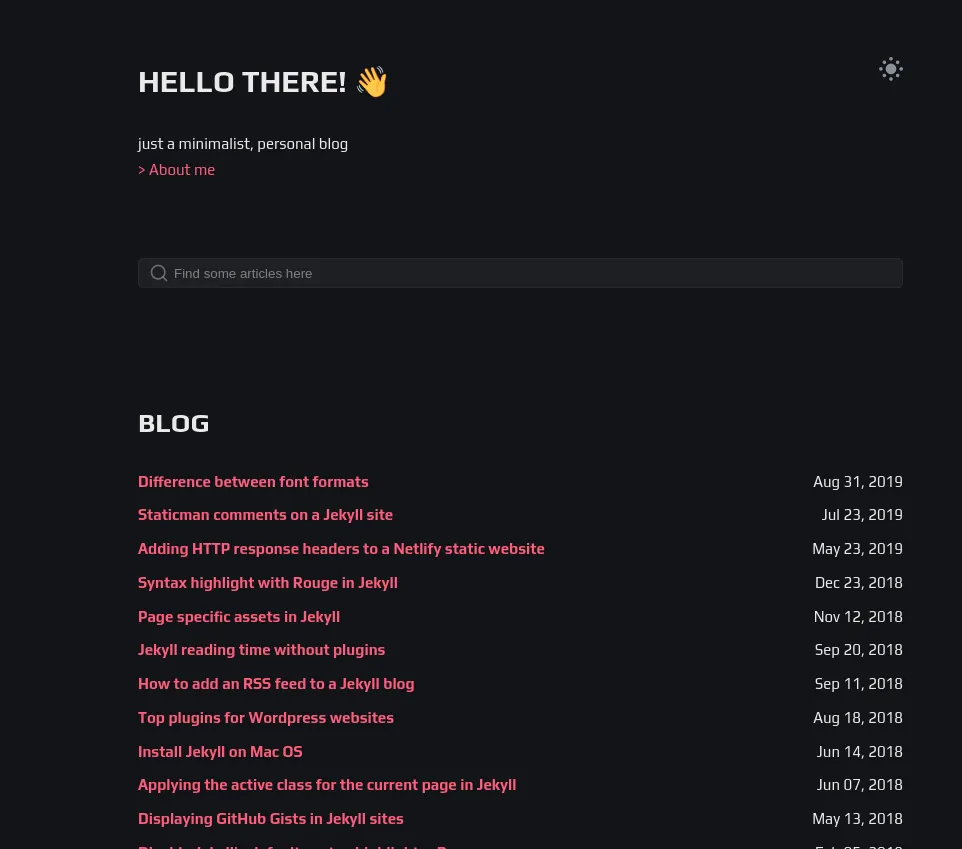Open 'Staticman comments on a Jekyll site'
This screenshot has width=962, height=849.
pyautogui.click(x=265, y=515)
